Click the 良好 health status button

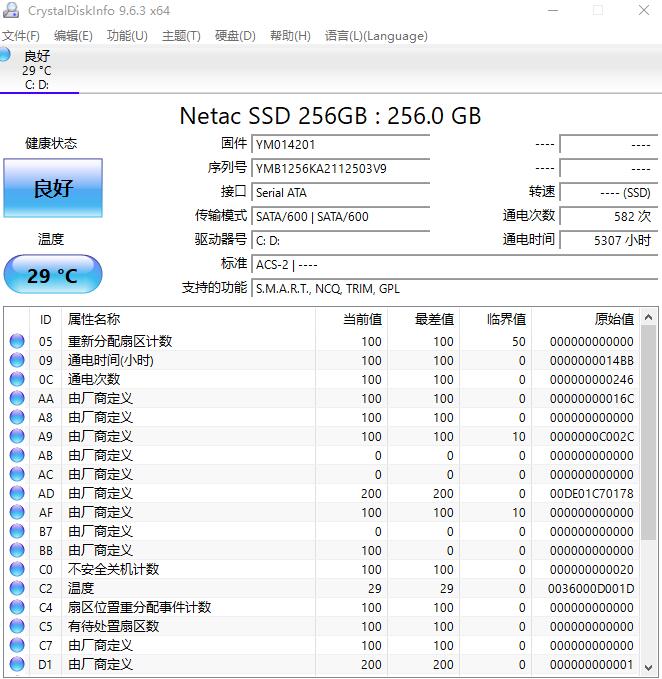53,188
